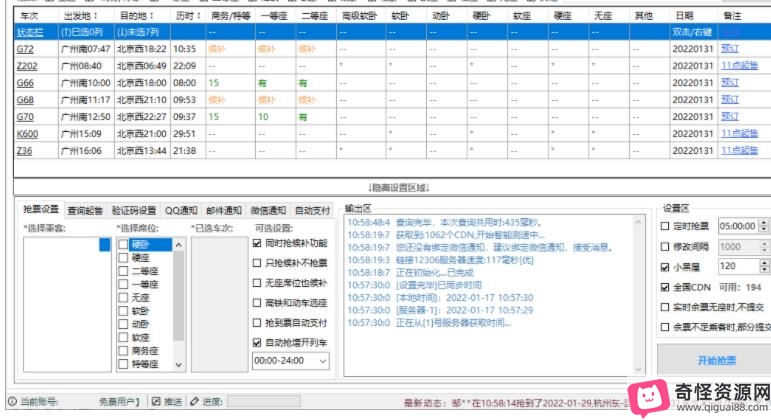This screenshot has height=420, width=771.
Task: Click output area scrollbar down arrow
Action: point(638,369)
